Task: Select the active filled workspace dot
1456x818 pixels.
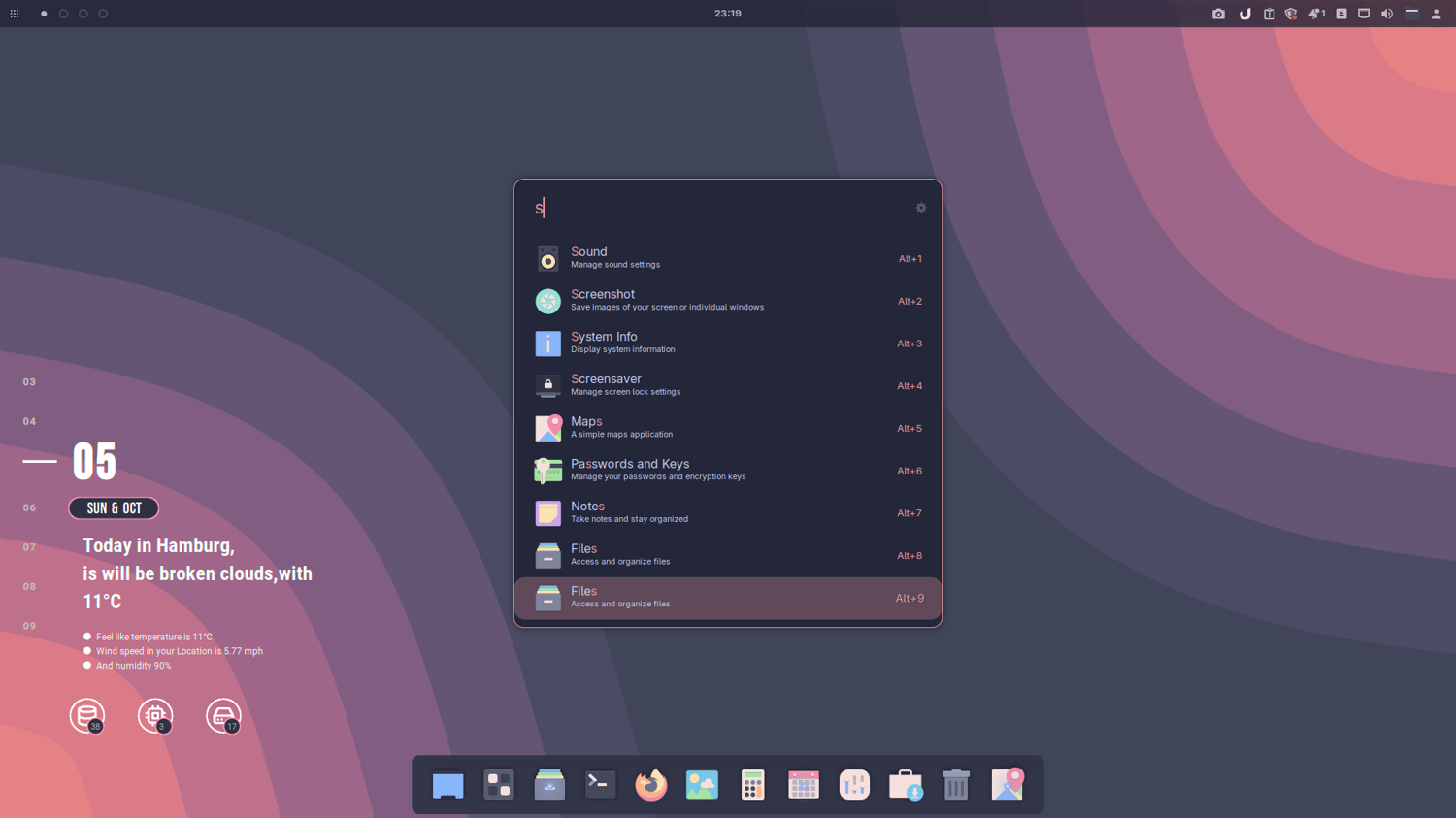Action: [x=44, y=14]
